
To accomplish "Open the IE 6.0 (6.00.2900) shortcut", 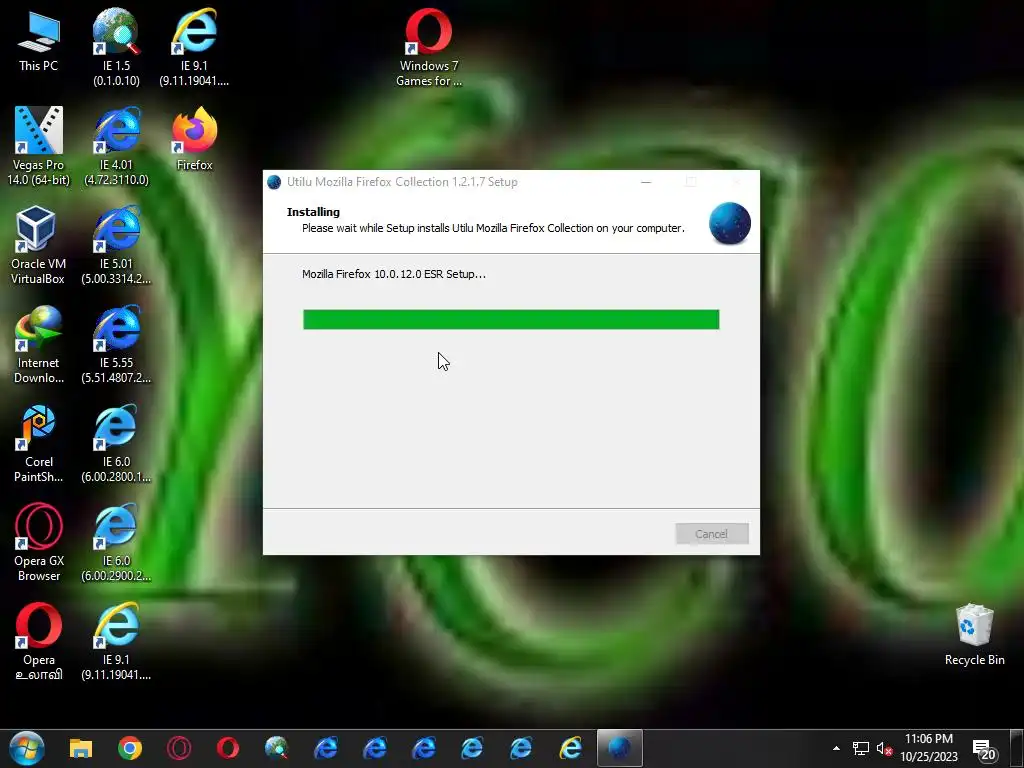I will pyautogui.click(x=116, y=543).
